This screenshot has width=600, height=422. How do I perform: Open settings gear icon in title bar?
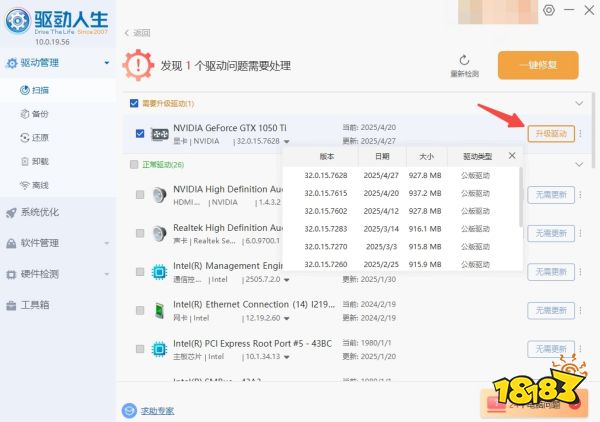click(x=549, y=10)
